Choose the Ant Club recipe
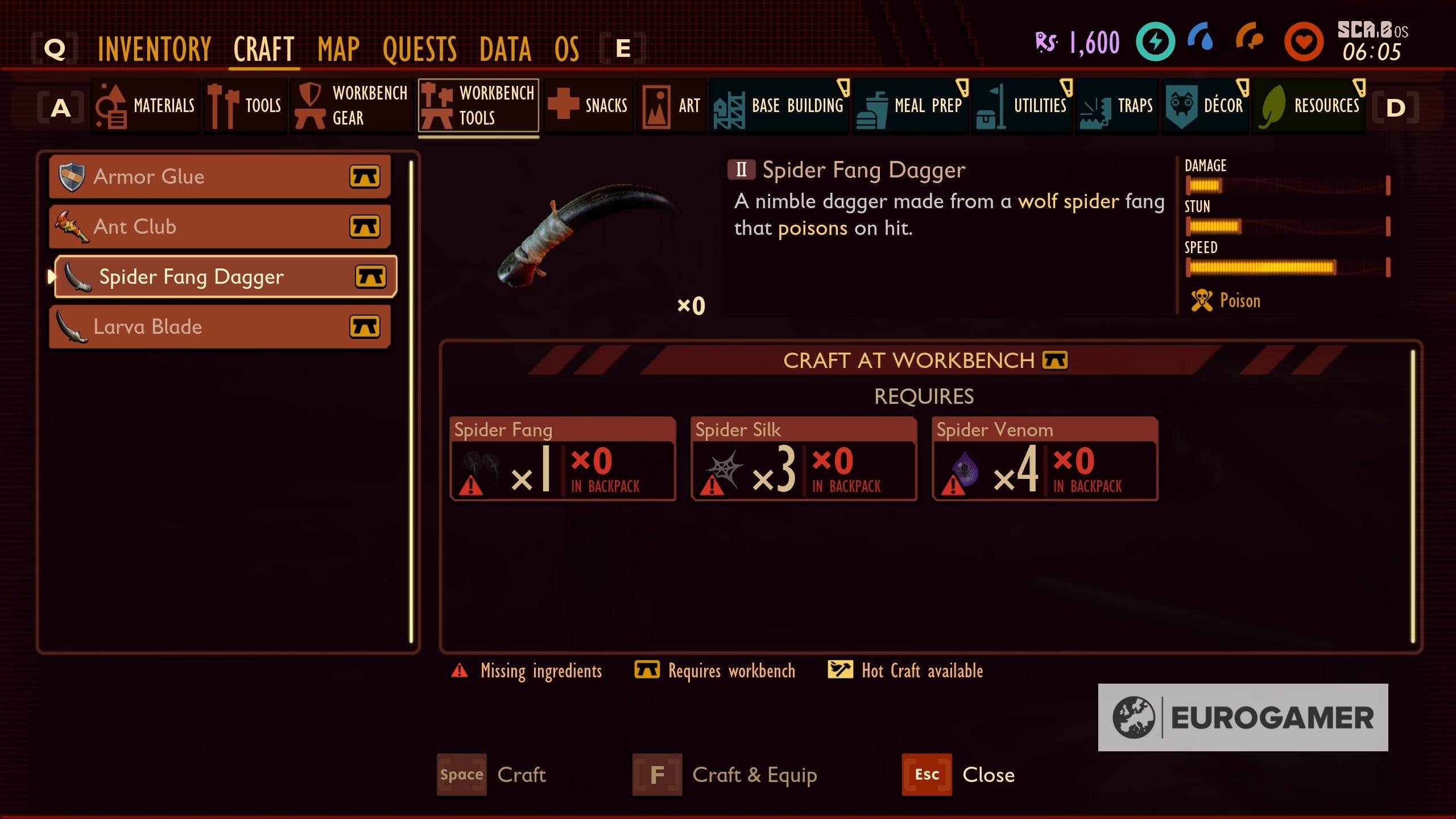 pyautogui.click(x=220, y=226)
